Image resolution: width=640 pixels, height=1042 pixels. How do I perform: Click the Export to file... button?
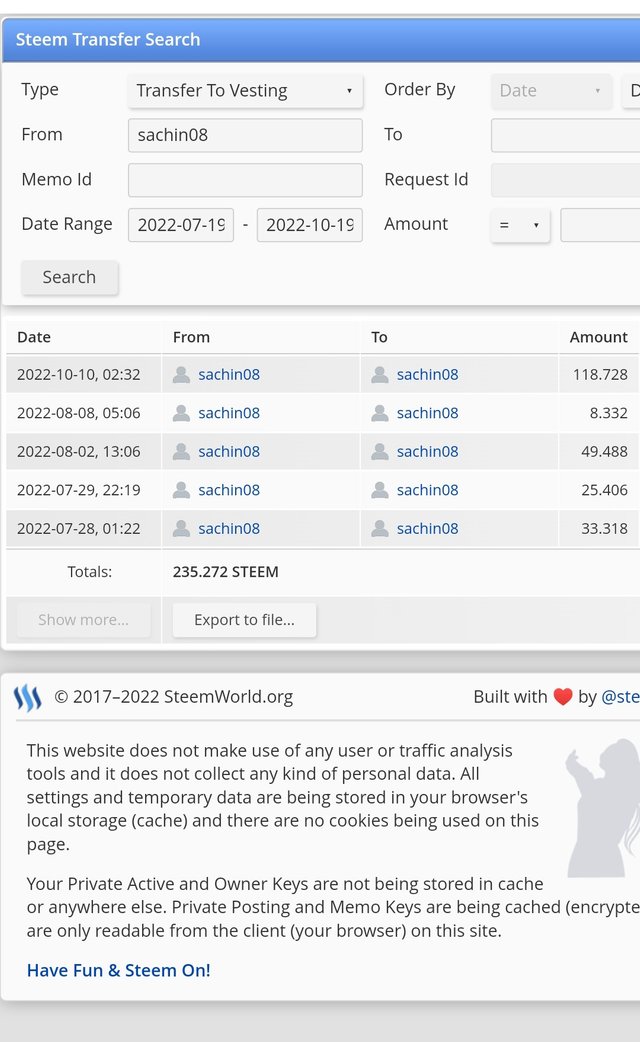pos(245,620)
